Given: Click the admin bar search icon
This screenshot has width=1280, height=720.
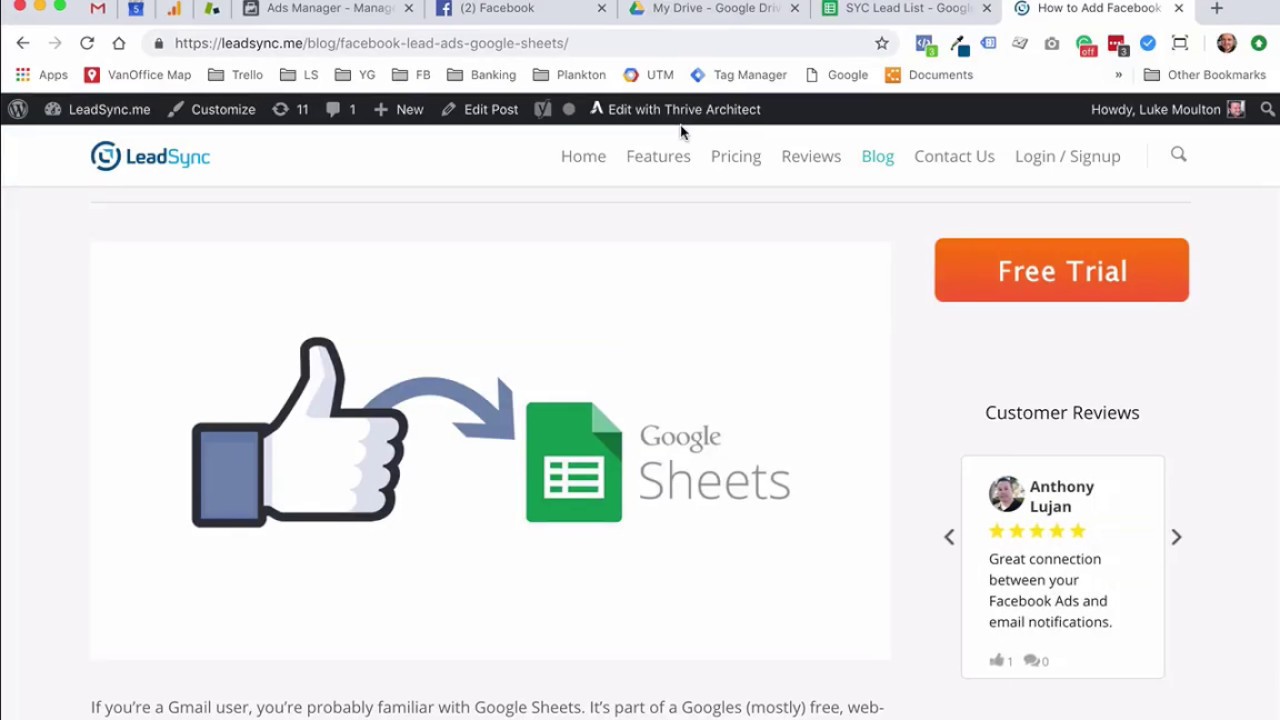Looking at the screenshot, I should [x=1267, y=109].
